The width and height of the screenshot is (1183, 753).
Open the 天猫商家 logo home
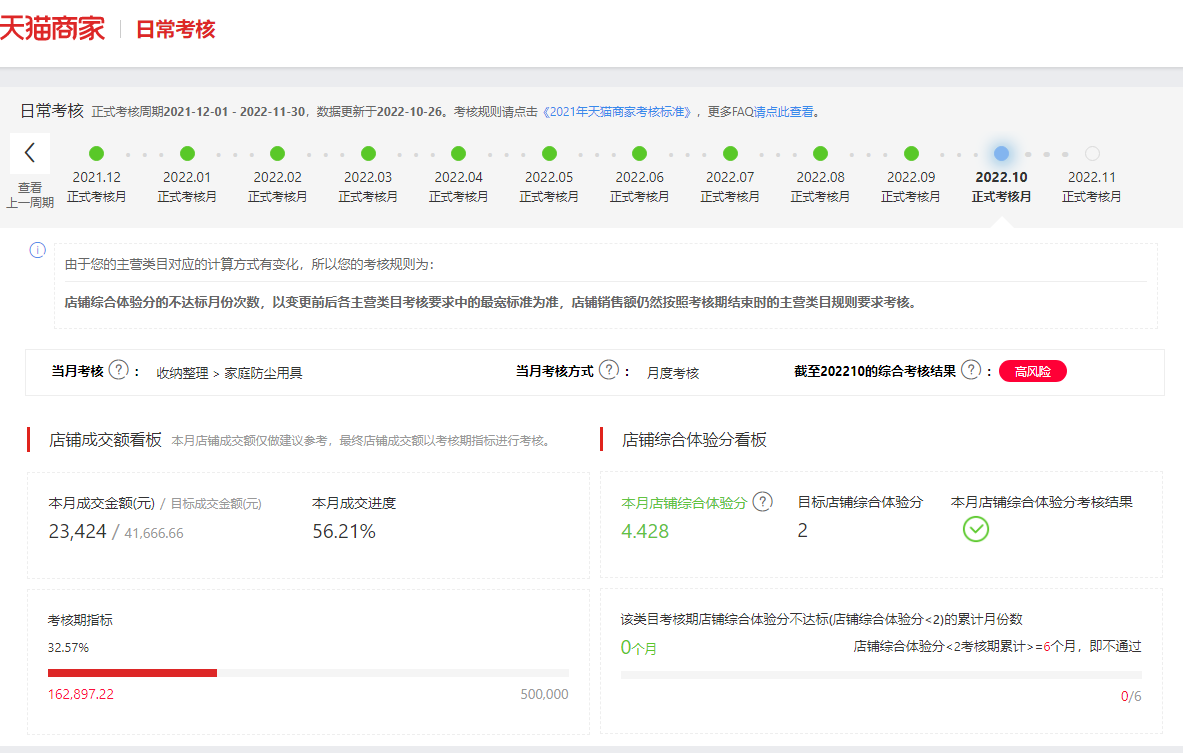53,29
